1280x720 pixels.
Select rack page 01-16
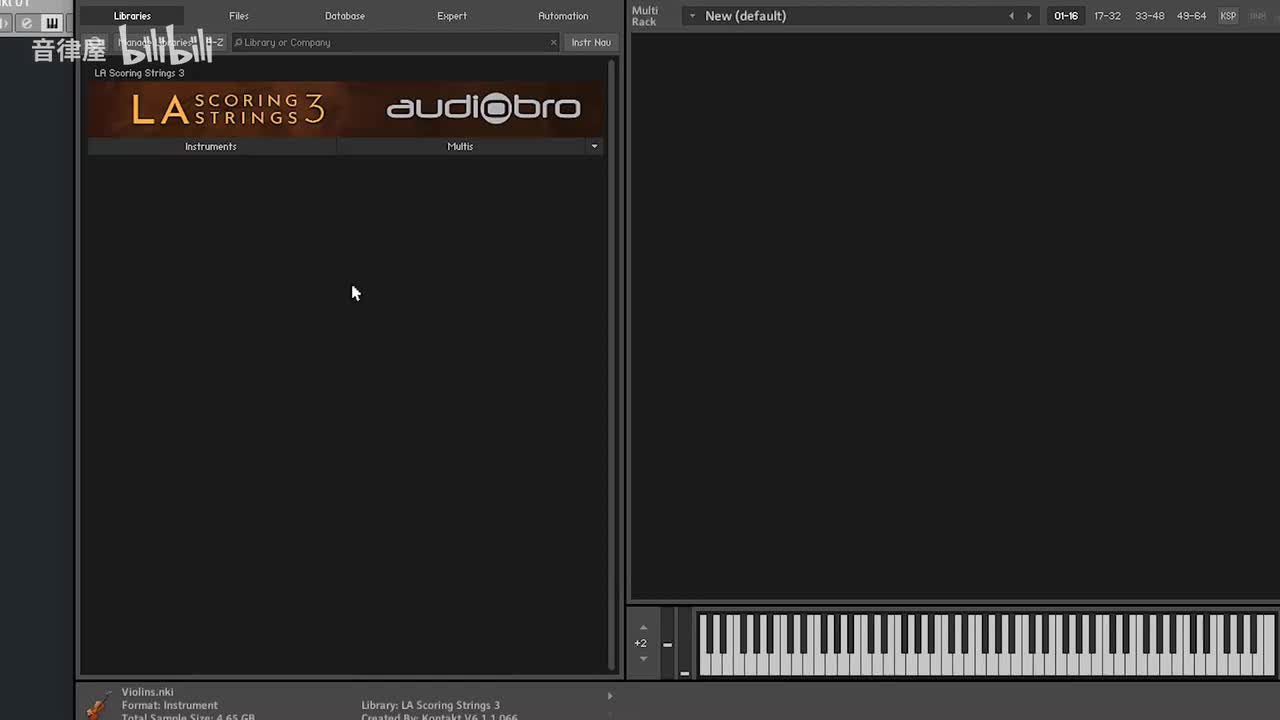tap(1066, 16)
